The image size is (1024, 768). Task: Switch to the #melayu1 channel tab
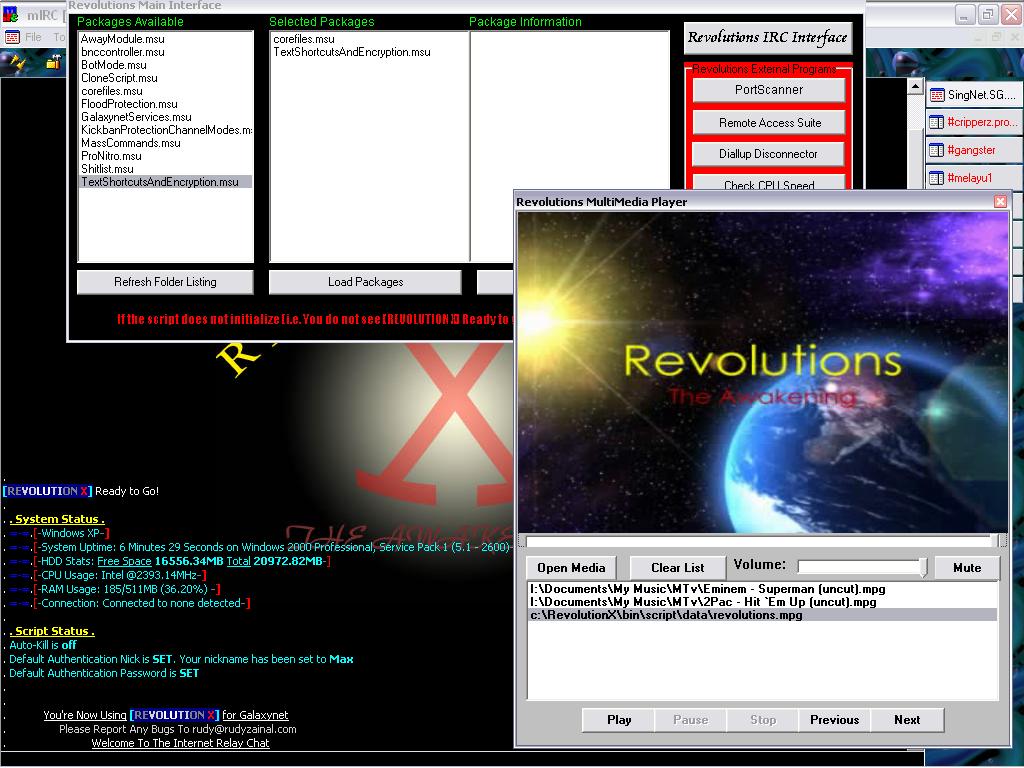(x=974, y=178)
